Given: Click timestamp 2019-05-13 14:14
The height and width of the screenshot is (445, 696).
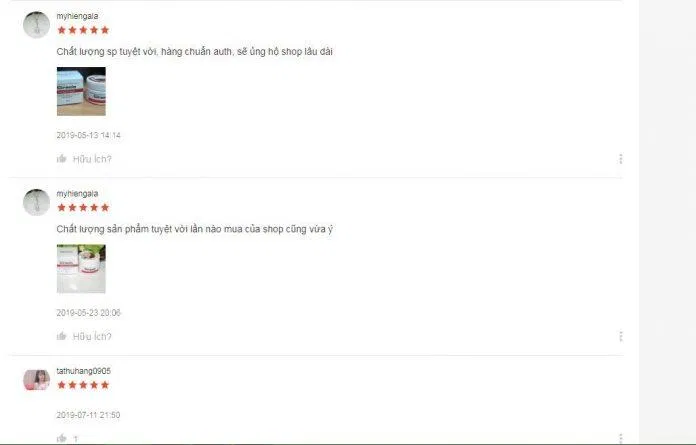Looking at the screenshot, I should coord(88,135).
